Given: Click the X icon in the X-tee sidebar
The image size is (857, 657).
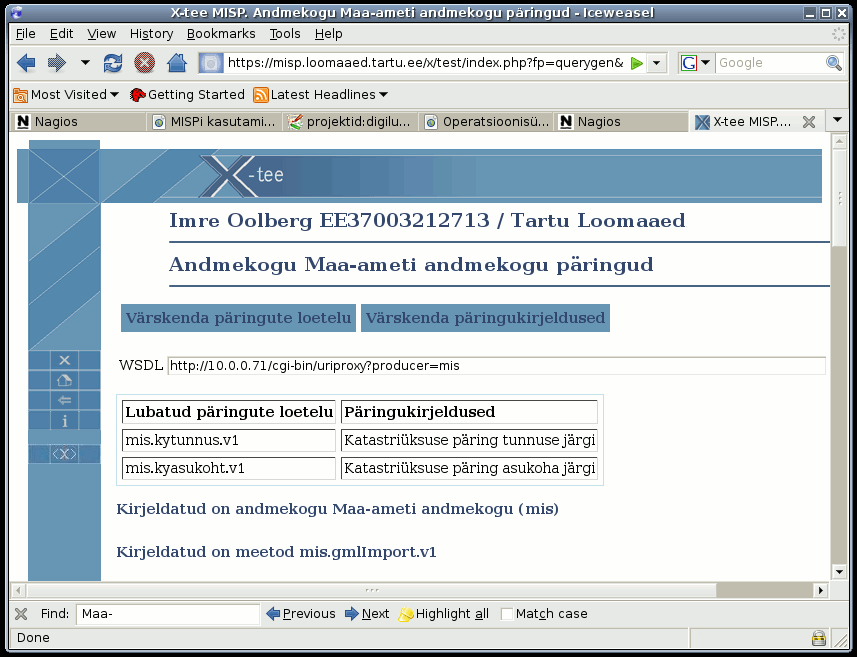Looking at the screenshot, I should 64,360.
